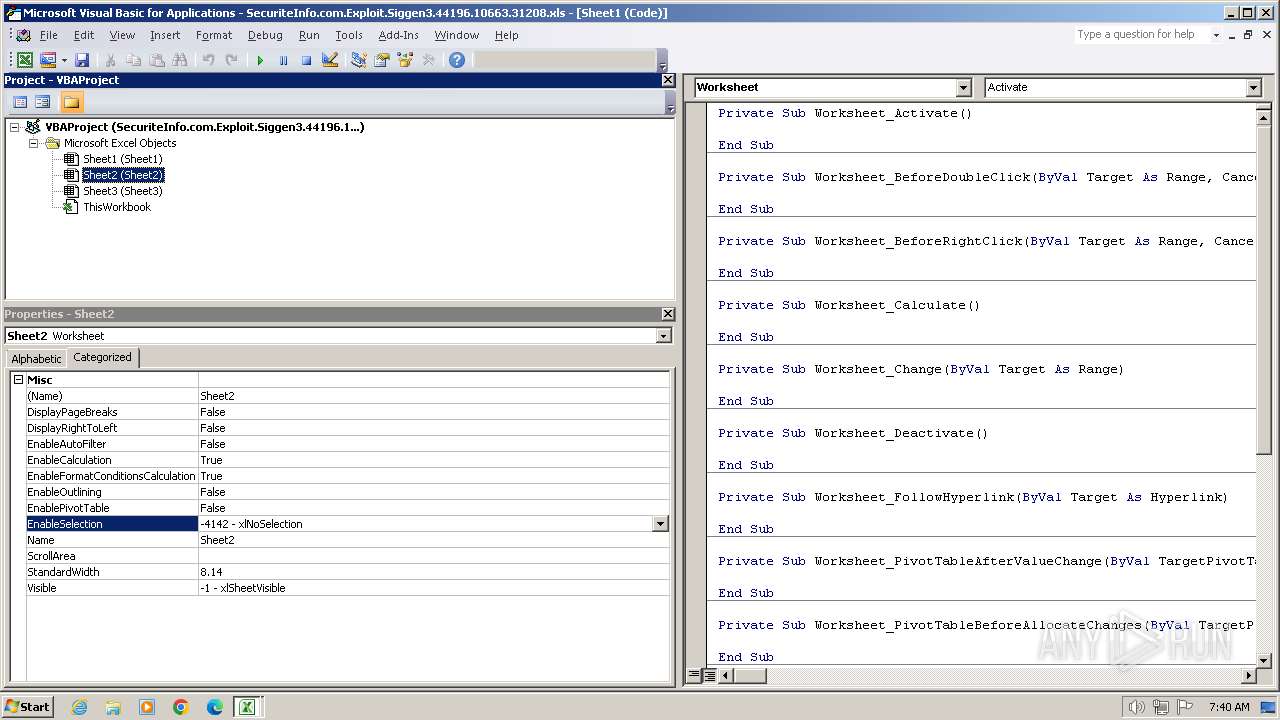Open the File menu
This screenshot has height=720, width=1280.
49,35
